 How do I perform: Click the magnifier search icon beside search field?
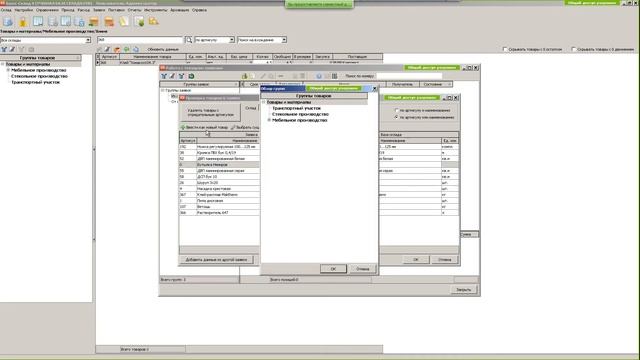coord(189,40)
